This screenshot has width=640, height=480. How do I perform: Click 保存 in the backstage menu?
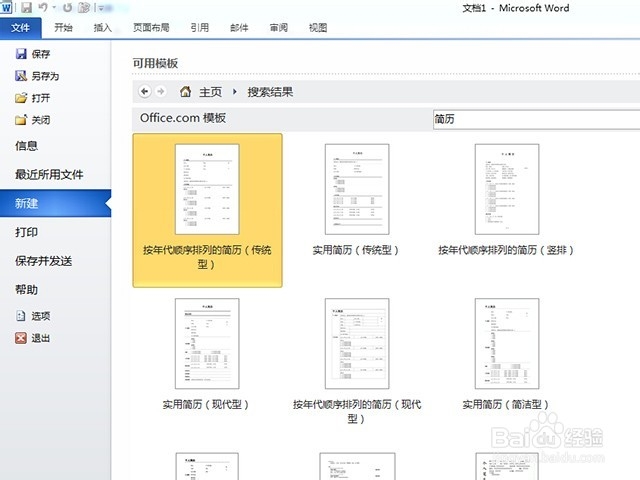33,53
